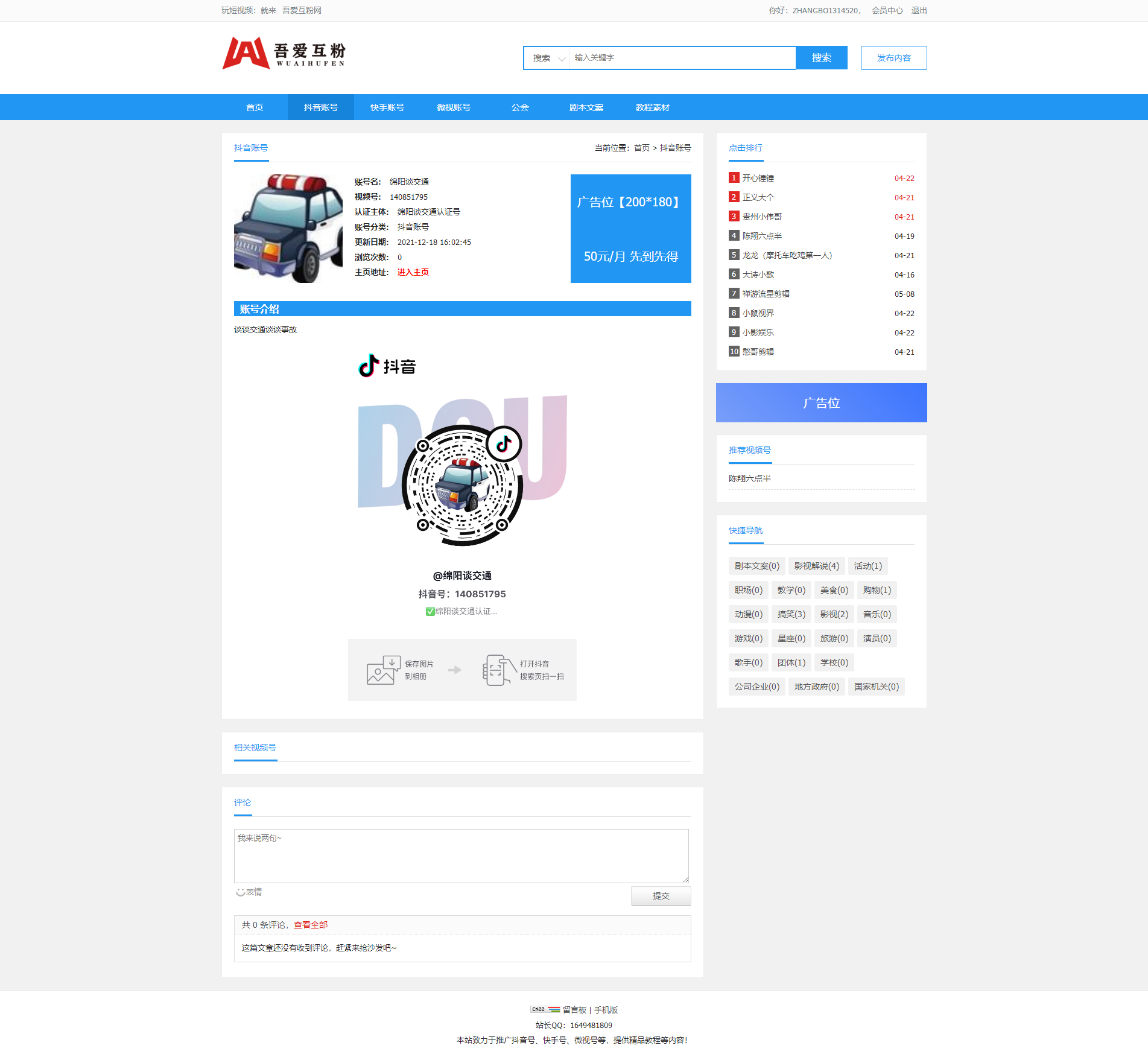Click the blue 搜索 button
The width and height of the screenshot is (1148, 1060).
coord(822,58)
